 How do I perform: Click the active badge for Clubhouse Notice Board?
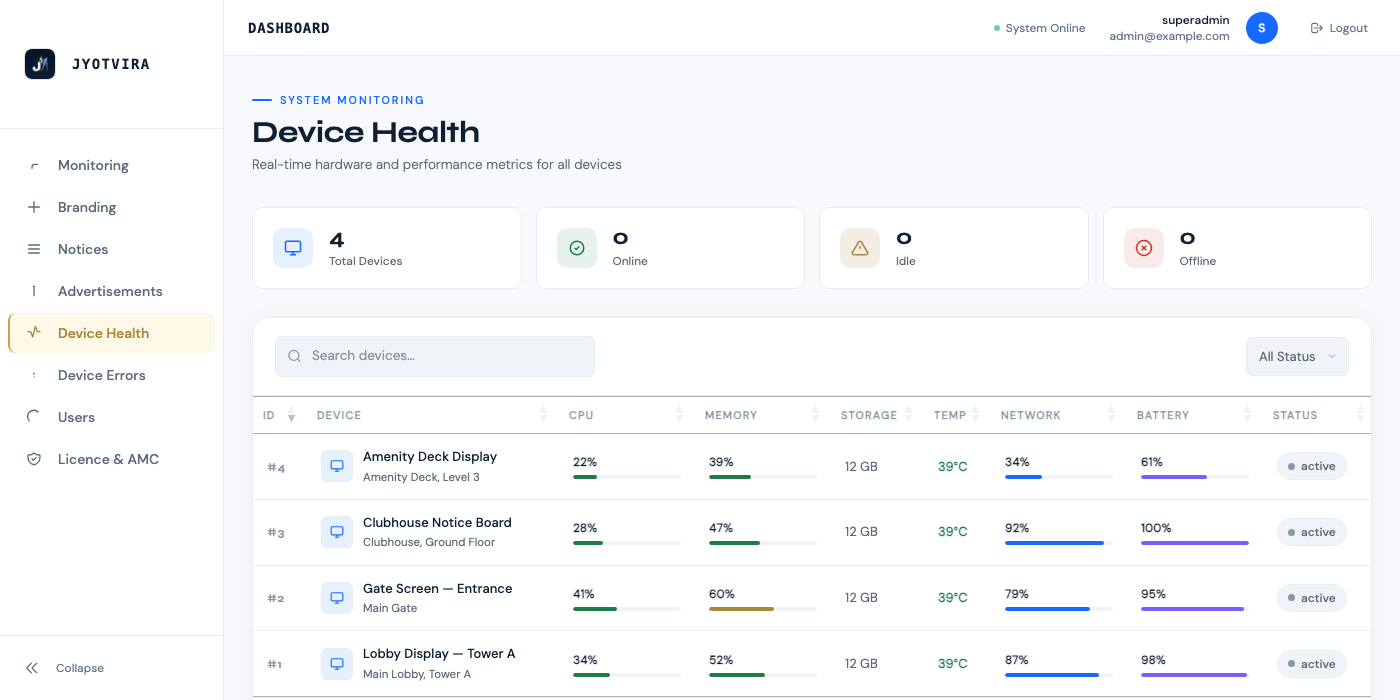point(1312,532)
